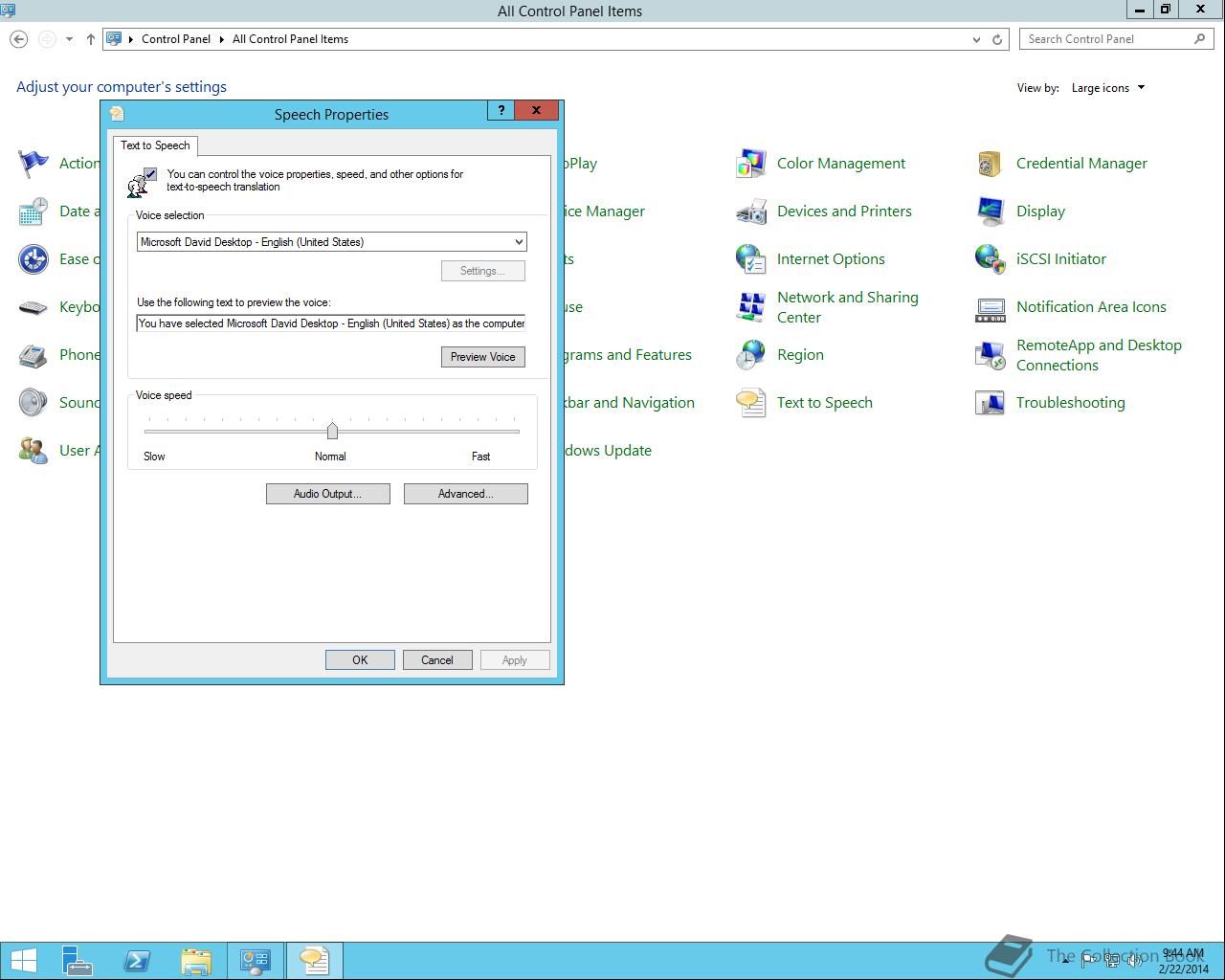
Task: Open User Accounts icon
Action: click(x=33, y=451)
